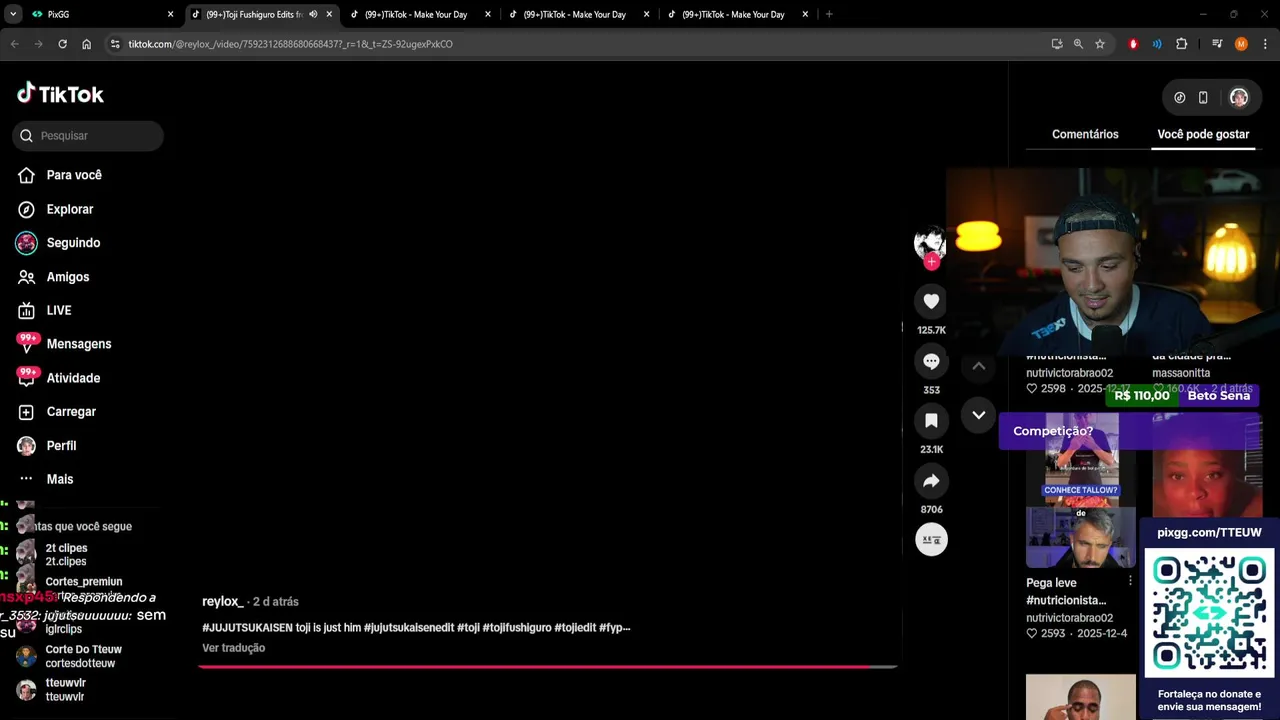Switch to the Você pode gostar tab

[1203, 134]
